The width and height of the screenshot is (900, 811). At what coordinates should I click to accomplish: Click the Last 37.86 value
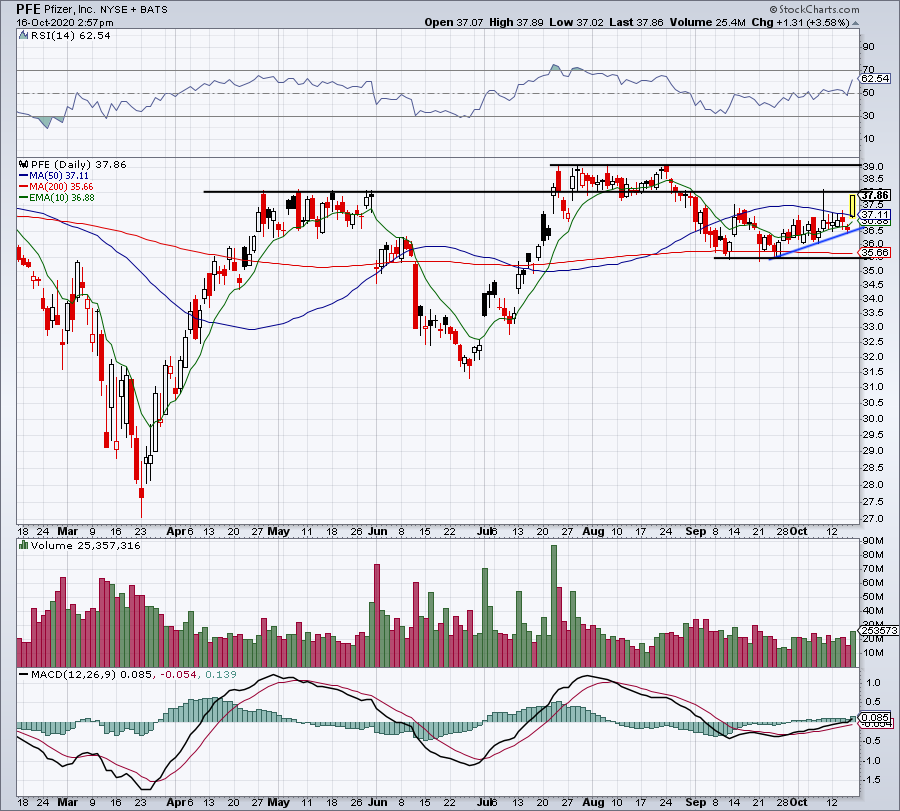(636, 22)
